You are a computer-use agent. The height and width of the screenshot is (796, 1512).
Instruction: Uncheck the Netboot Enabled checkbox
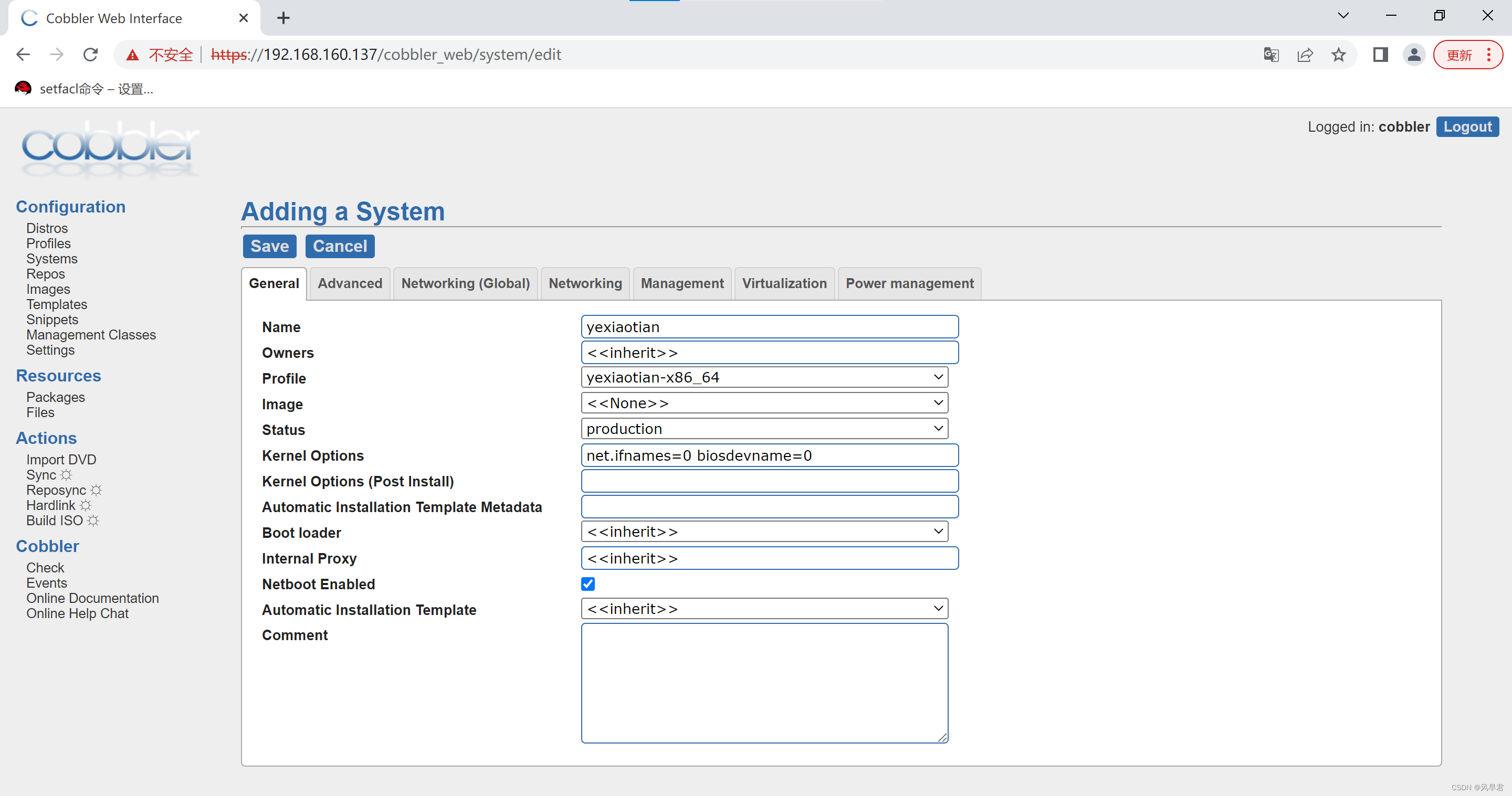587,583
